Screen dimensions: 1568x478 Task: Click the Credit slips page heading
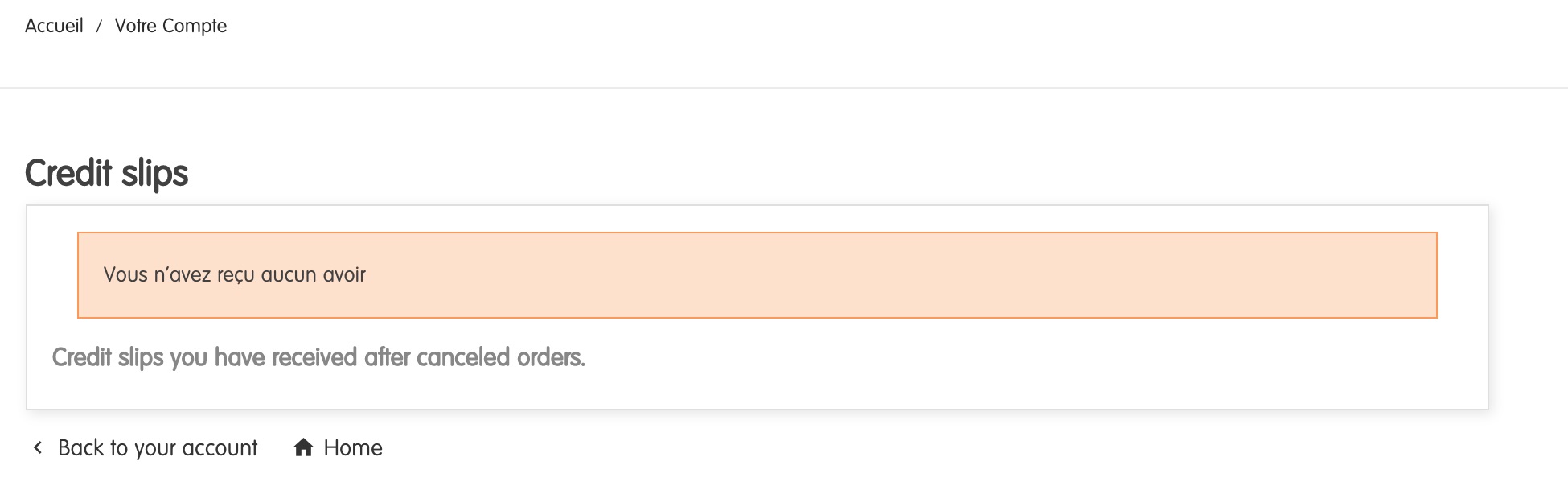(106, 173)
